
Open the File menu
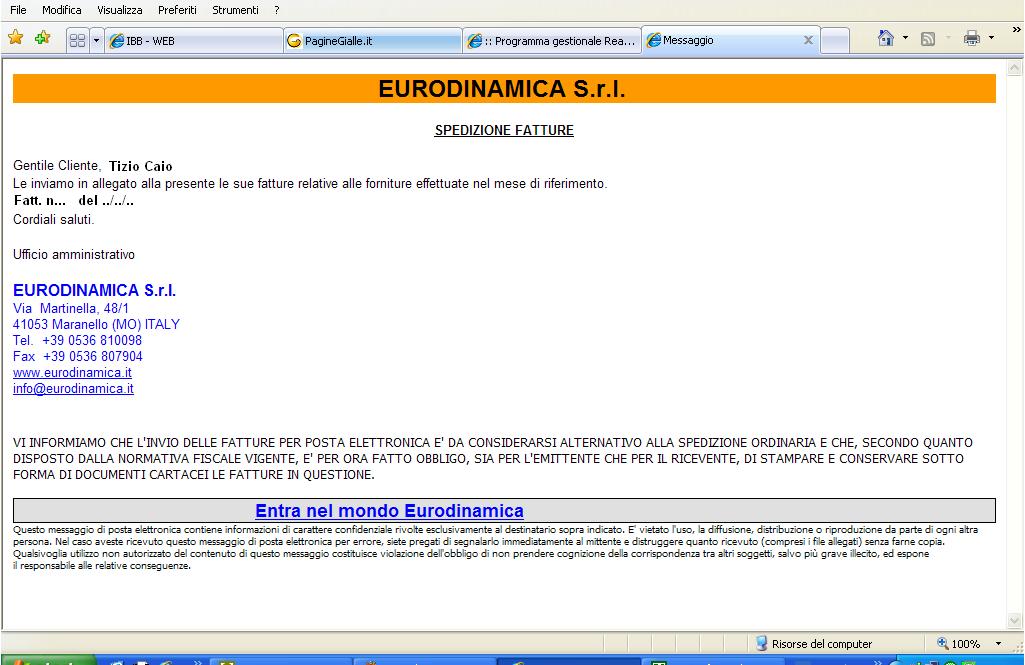18,10
